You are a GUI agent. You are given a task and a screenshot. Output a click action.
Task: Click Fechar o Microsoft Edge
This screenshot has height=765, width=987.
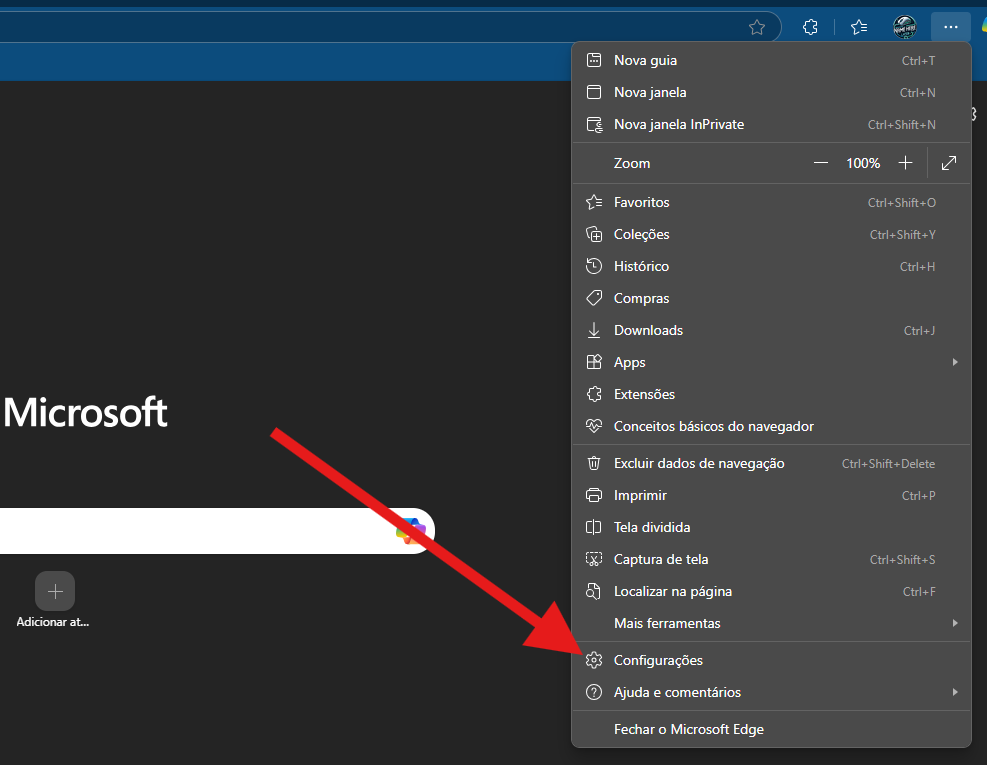[x=688, y=729]
